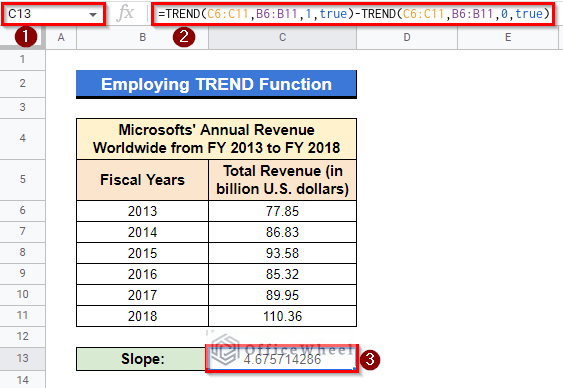
Task: Select the revenue cell 77.85
Action: point(283,211)
